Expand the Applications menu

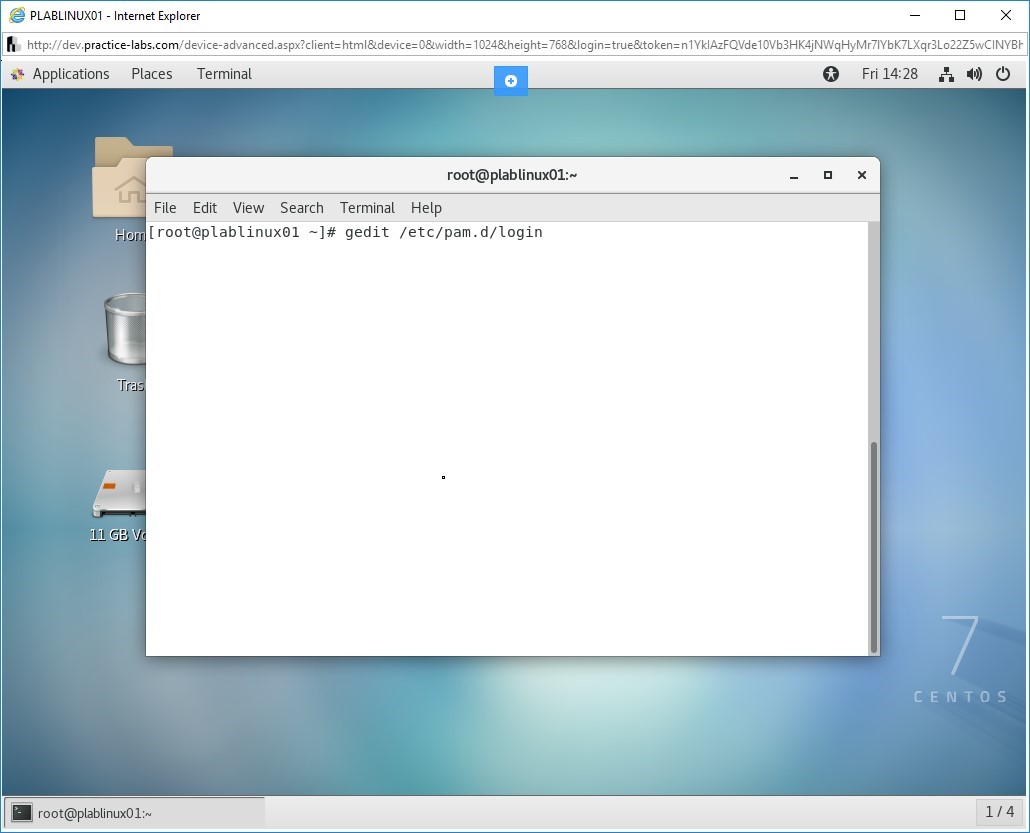(x=70, y=73)
